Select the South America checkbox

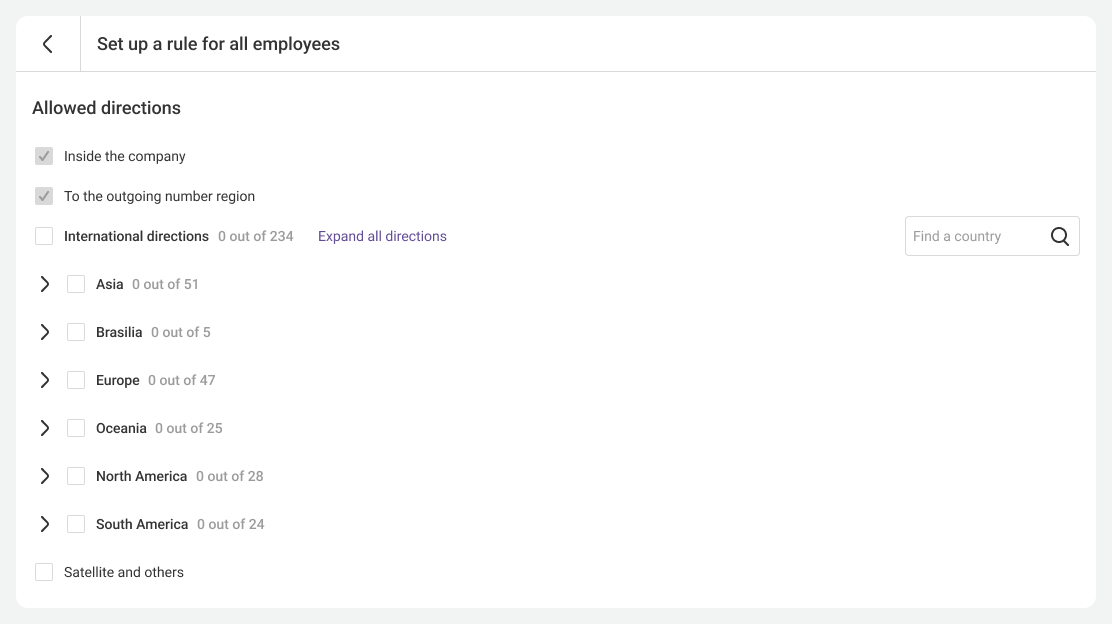pos(76,524)
